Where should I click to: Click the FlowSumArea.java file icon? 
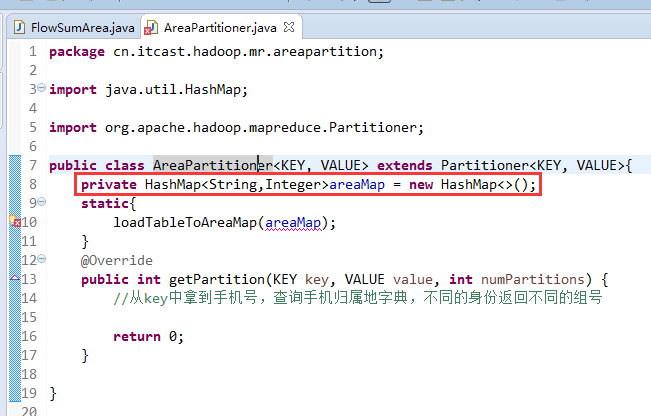click(19, 27)
